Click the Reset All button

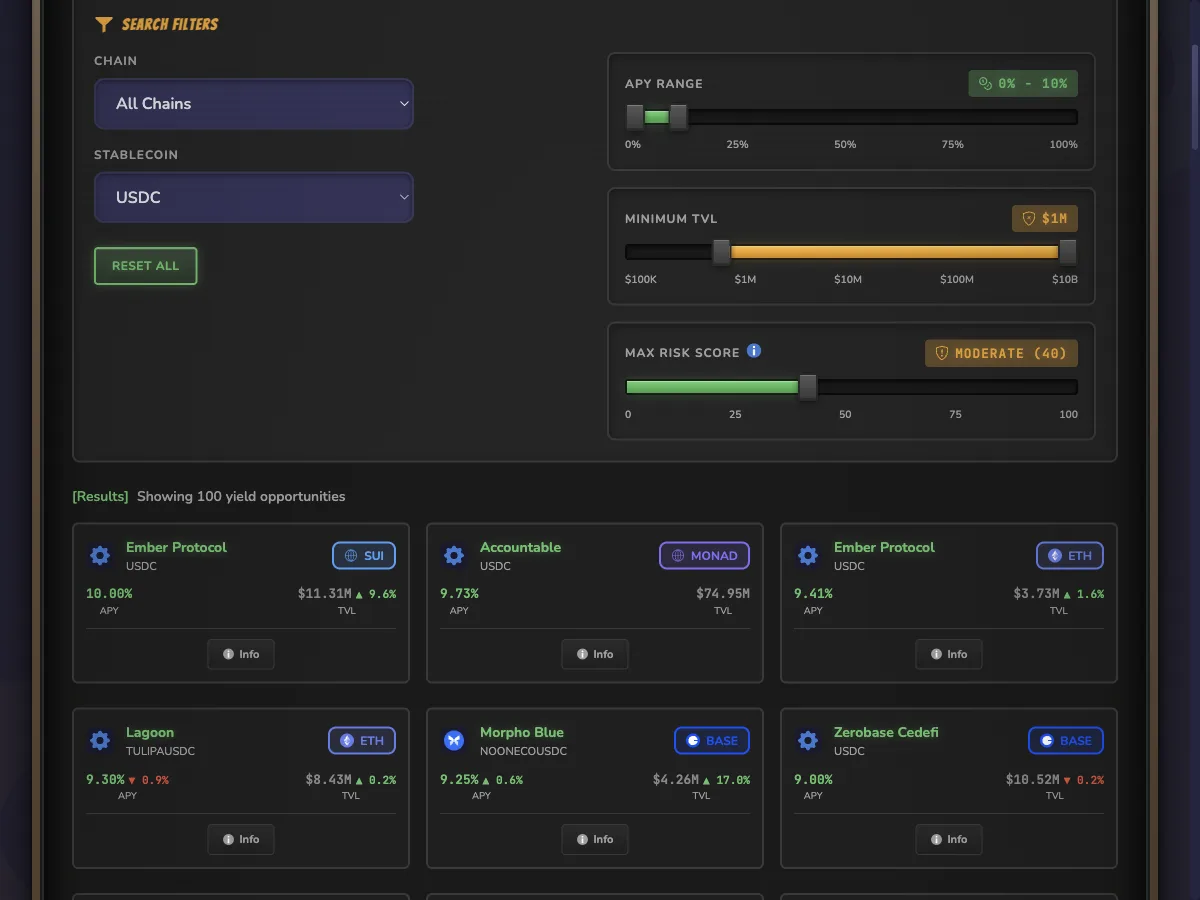(x=146, y=266)
